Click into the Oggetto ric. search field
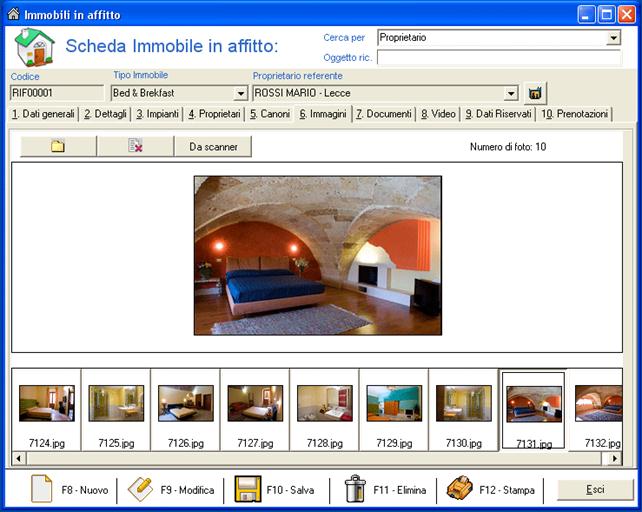This screenshot has height=512, width=642. coord(499,58)
